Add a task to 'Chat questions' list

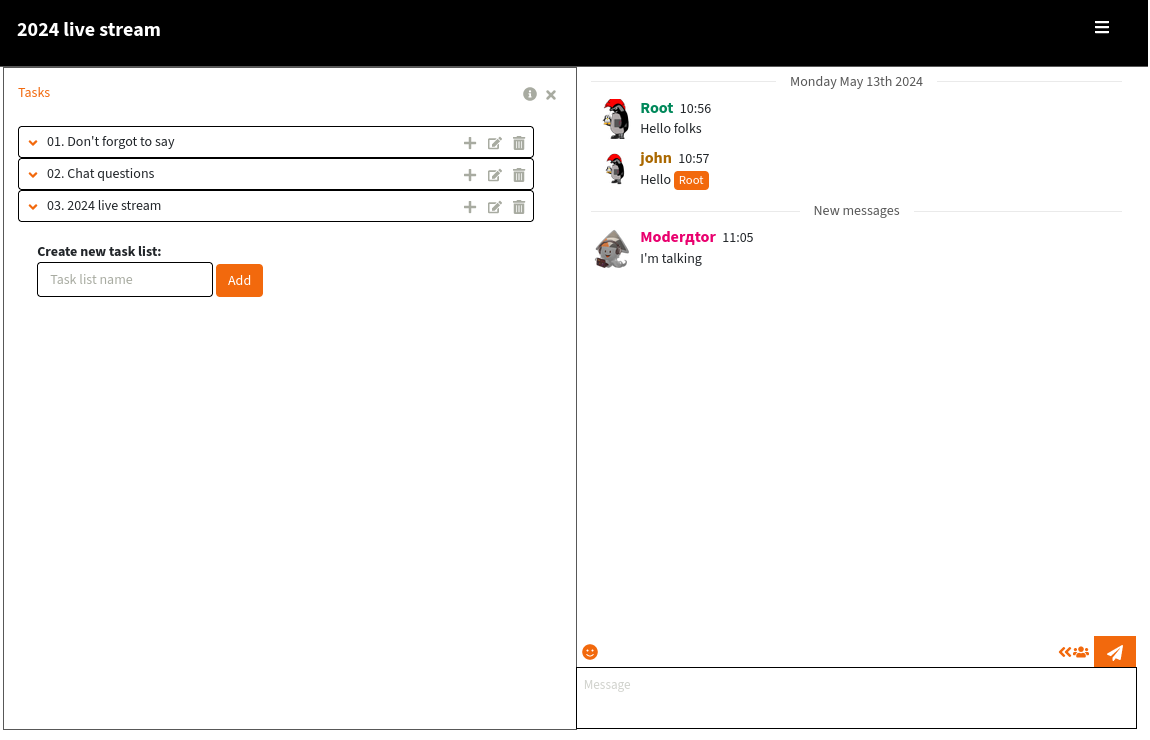pyautogui.click(x=470, y=175)
